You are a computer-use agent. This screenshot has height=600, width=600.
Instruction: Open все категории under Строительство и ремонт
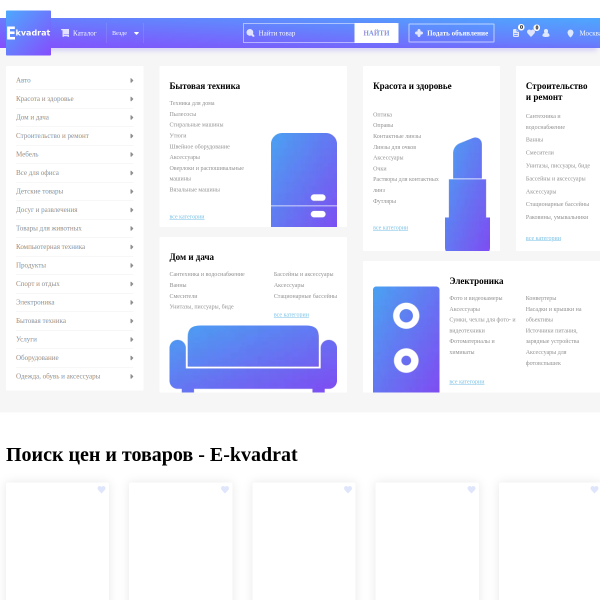tap(543, 238)
